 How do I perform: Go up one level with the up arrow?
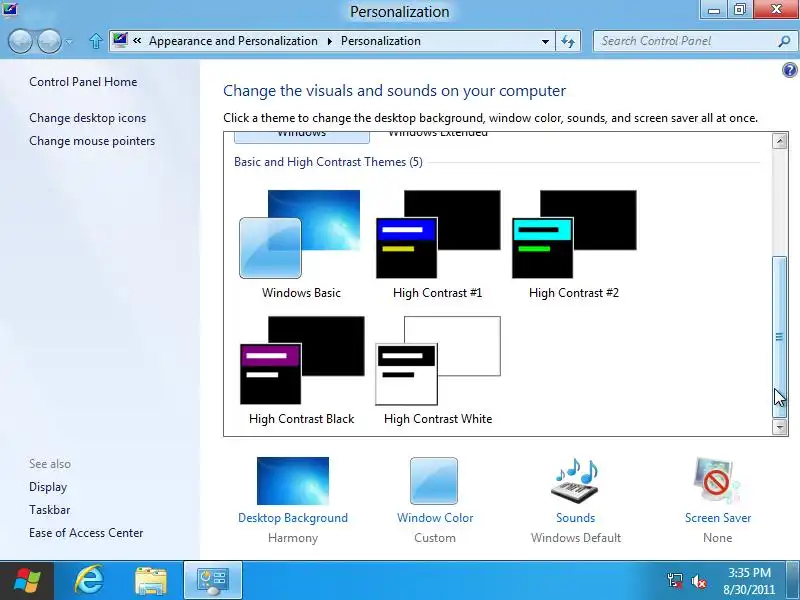95,41
